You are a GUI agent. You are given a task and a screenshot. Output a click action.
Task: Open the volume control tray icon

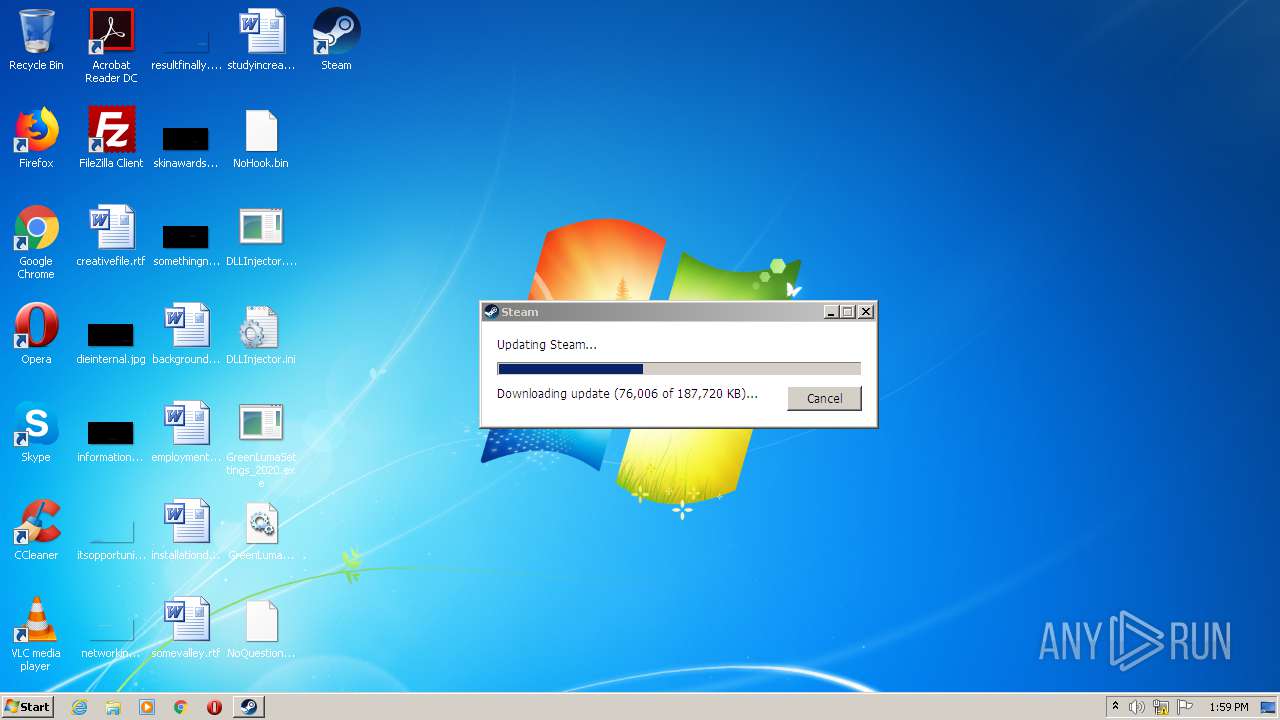click(1137, 707)
